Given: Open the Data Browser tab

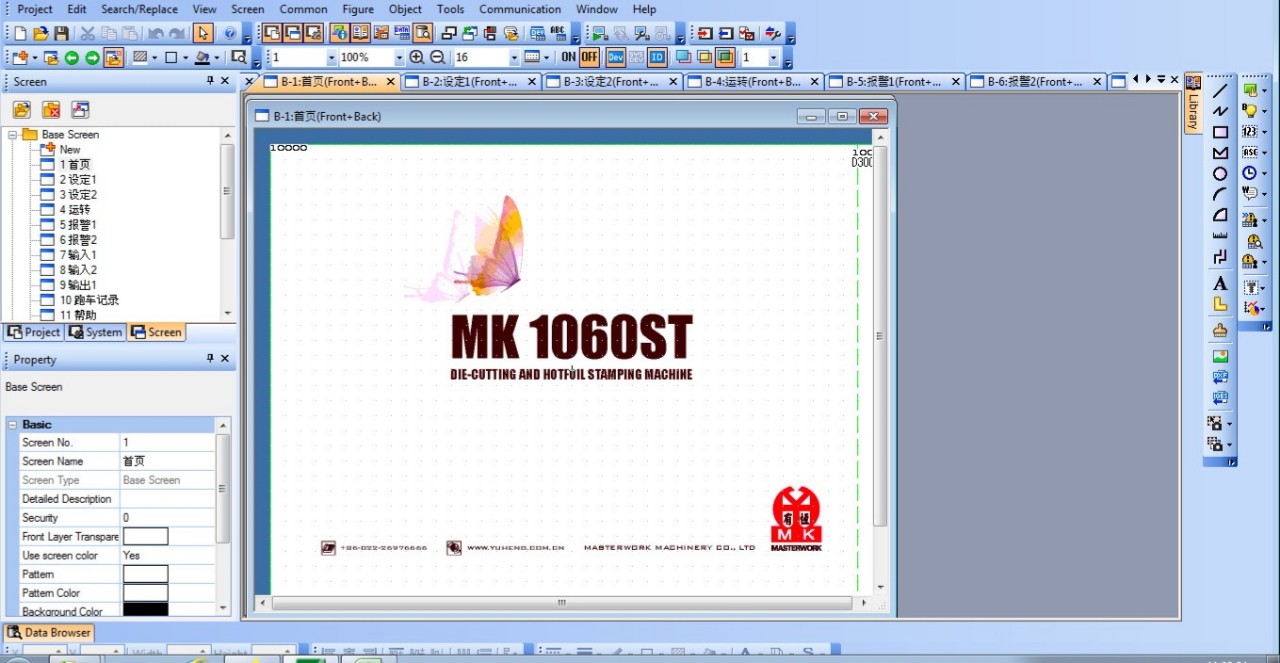Looking at the screenshot, I should [x=49, y=632].
